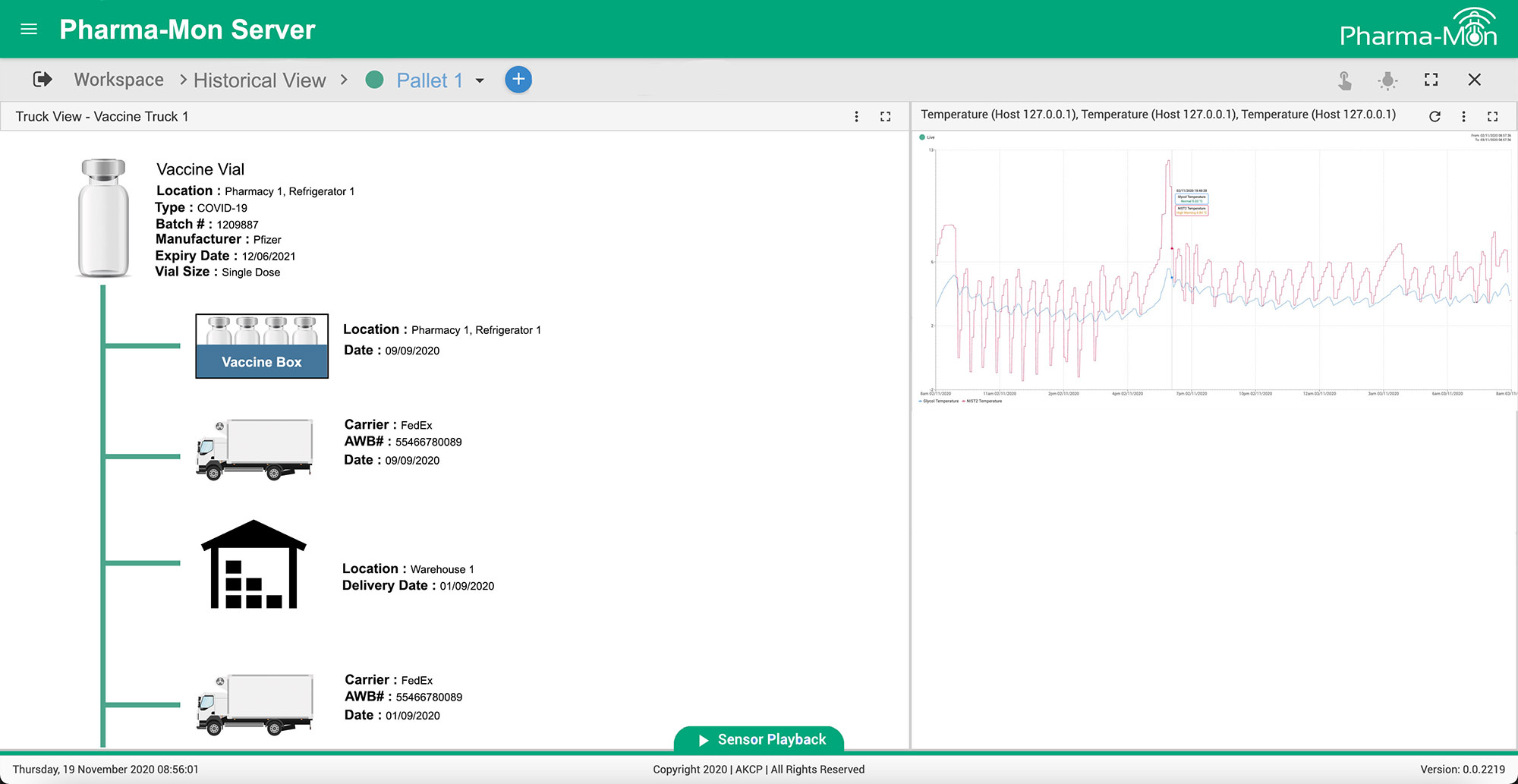The image size is (1518, 784).
Task: Maximize the Truck View panel
Action: (x=885, y=117)
